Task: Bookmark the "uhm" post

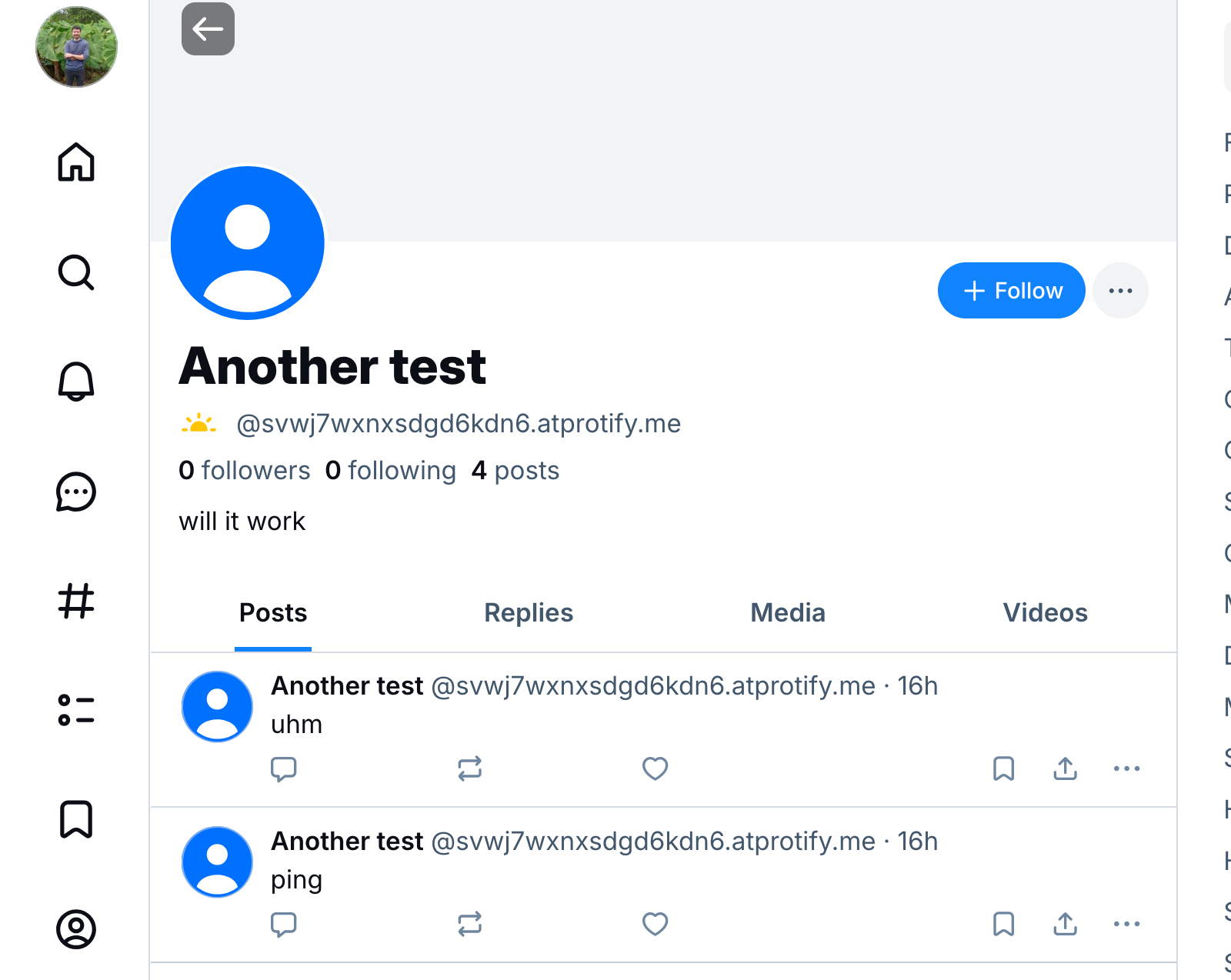Action: tap(1003, 768)
